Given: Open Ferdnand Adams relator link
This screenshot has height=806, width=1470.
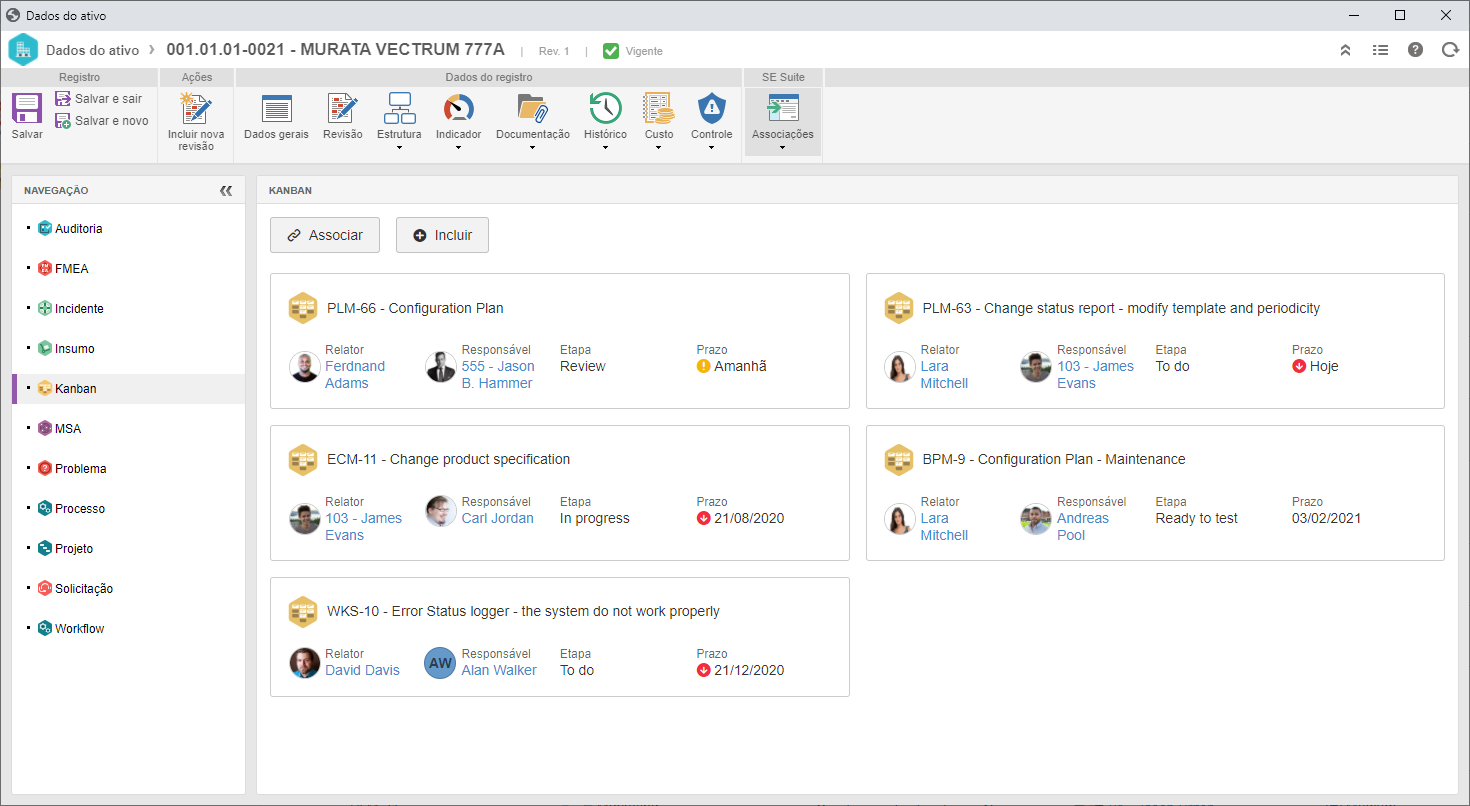Looking at the screenshot, I should (x=355, y=375).
